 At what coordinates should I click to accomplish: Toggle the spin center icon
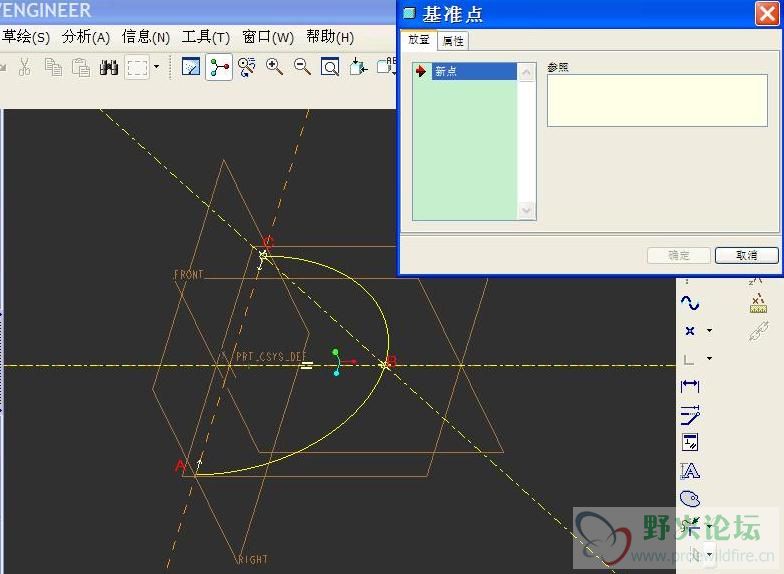219,67
